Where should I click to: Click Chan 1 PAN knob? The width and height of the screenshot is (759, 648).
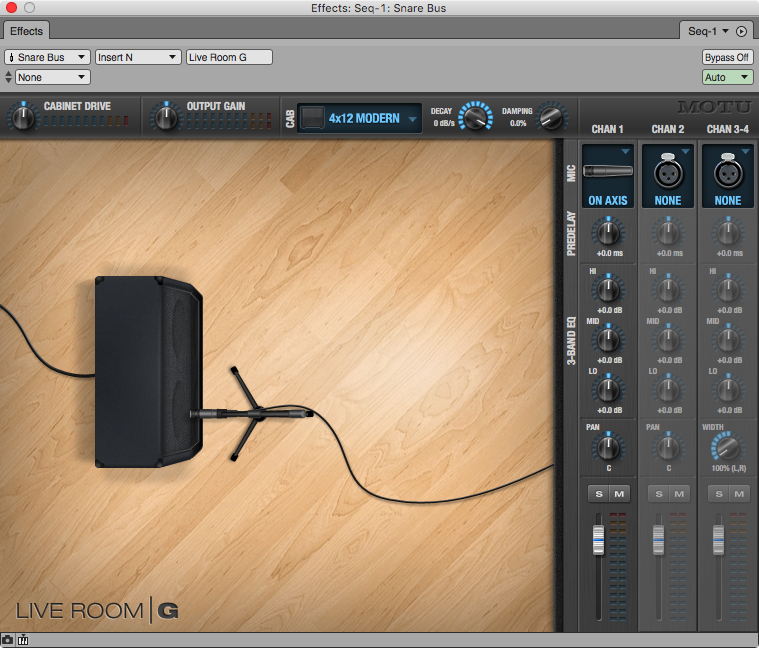(608, 448)
